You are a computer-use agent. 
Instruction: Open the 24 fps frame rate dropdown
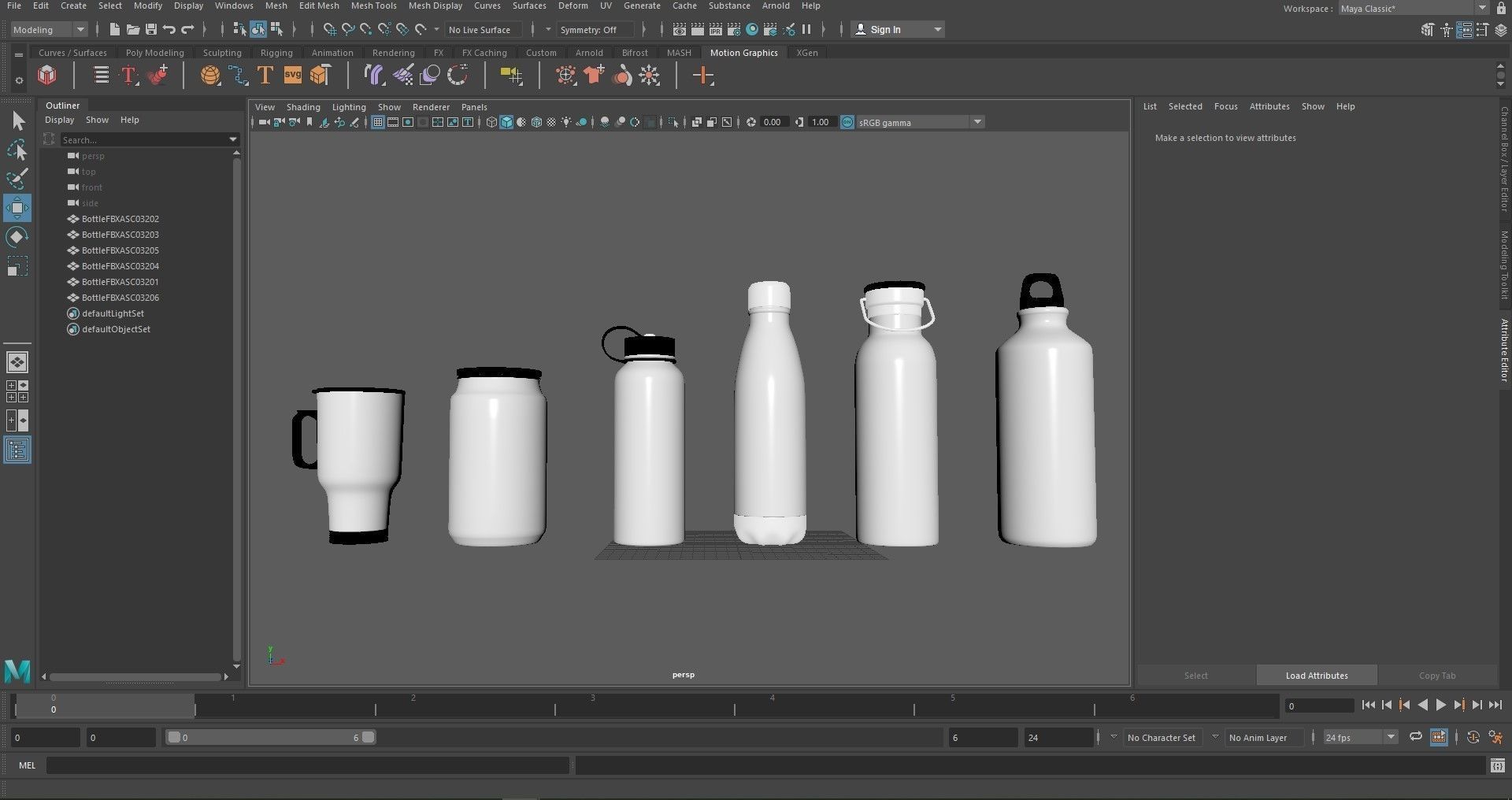[x=1360, y=738]
